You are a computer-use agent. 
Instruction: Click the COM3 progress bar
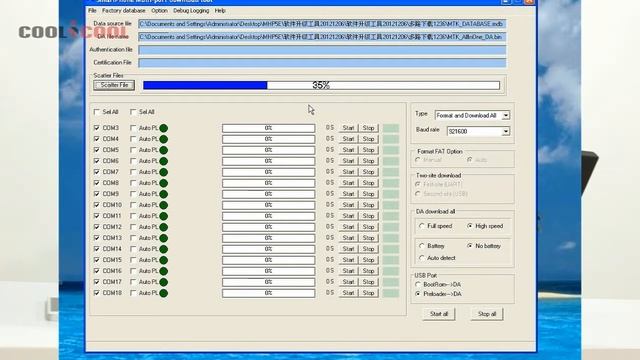(x=269, y=128)
